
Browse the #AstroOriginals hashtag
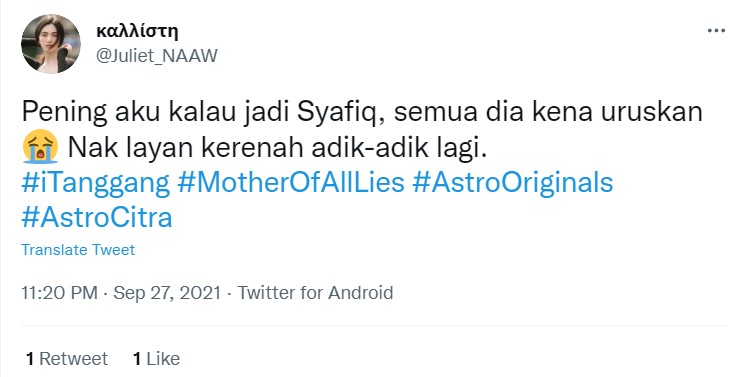pyautogui.click(x=513, y=184)
